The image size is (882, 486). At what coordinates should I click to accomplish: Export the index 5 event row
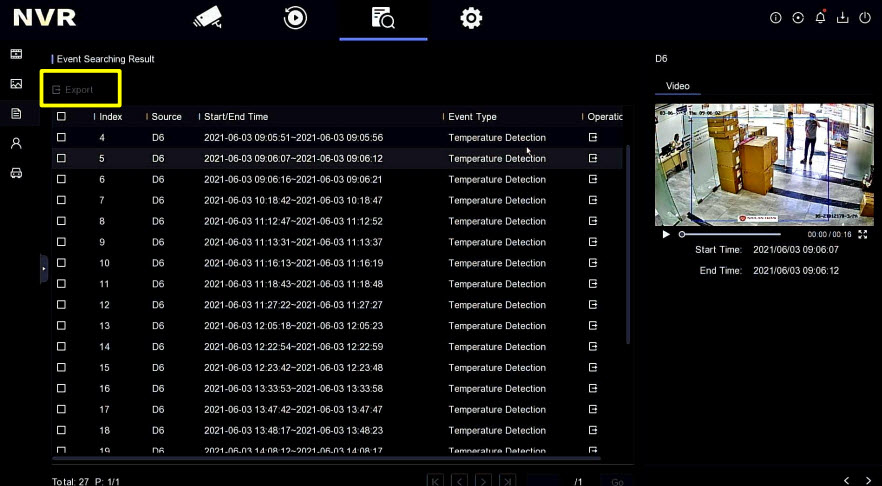coord(593,158)
